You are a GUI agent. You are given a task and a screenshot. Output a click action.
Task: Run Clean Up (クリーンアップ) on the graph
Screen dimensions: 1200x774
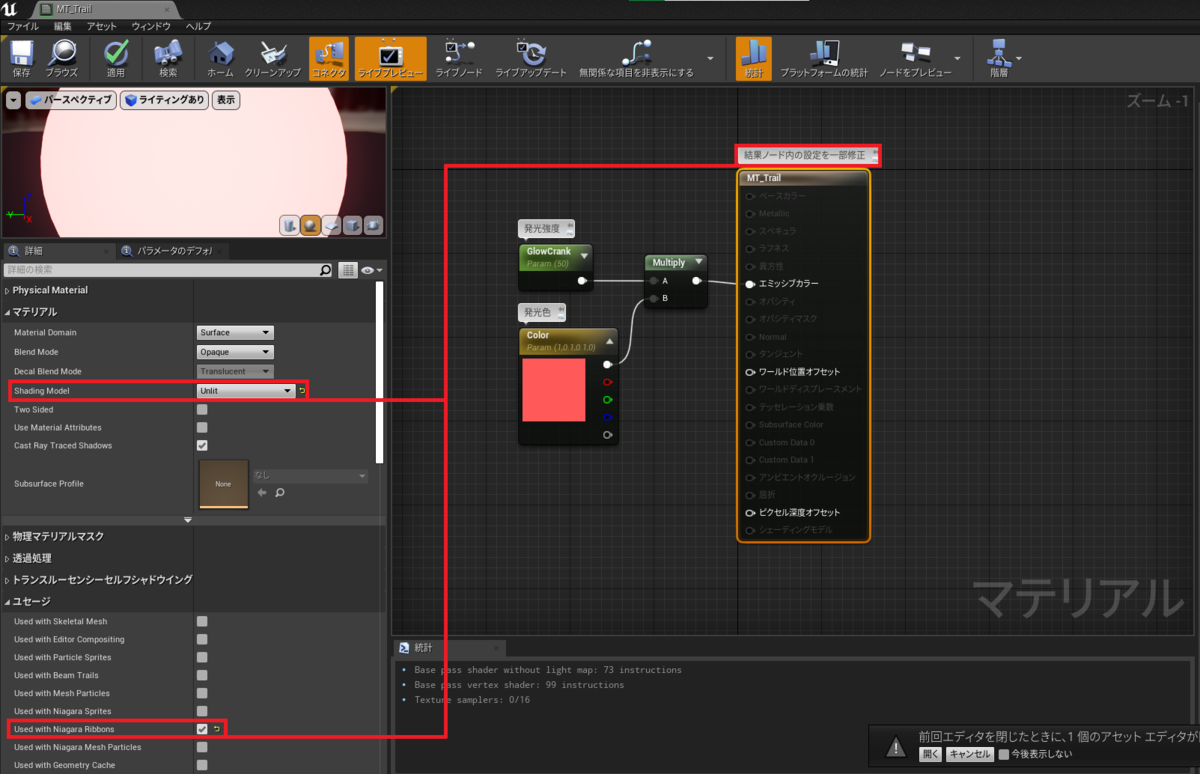point(272,58)
